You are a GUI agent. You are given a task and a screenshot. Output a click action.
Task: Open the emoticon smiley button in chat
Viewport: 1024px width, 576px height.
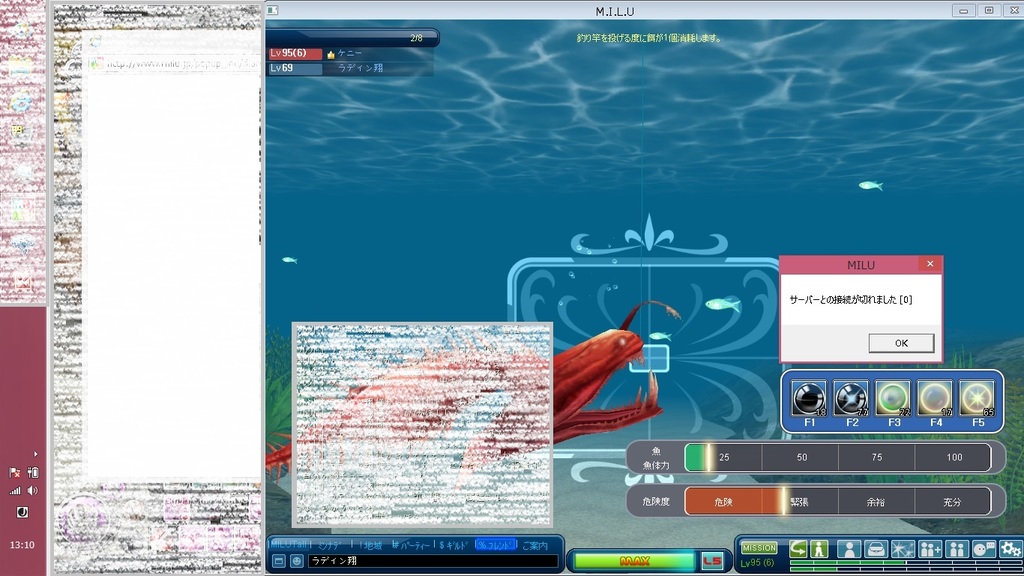(x=297, y=561)
